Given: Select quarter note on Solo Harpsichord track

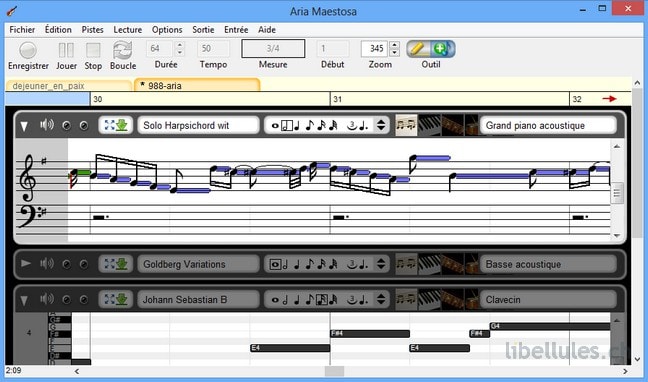Looking at the screenshot, I should 297,126.
